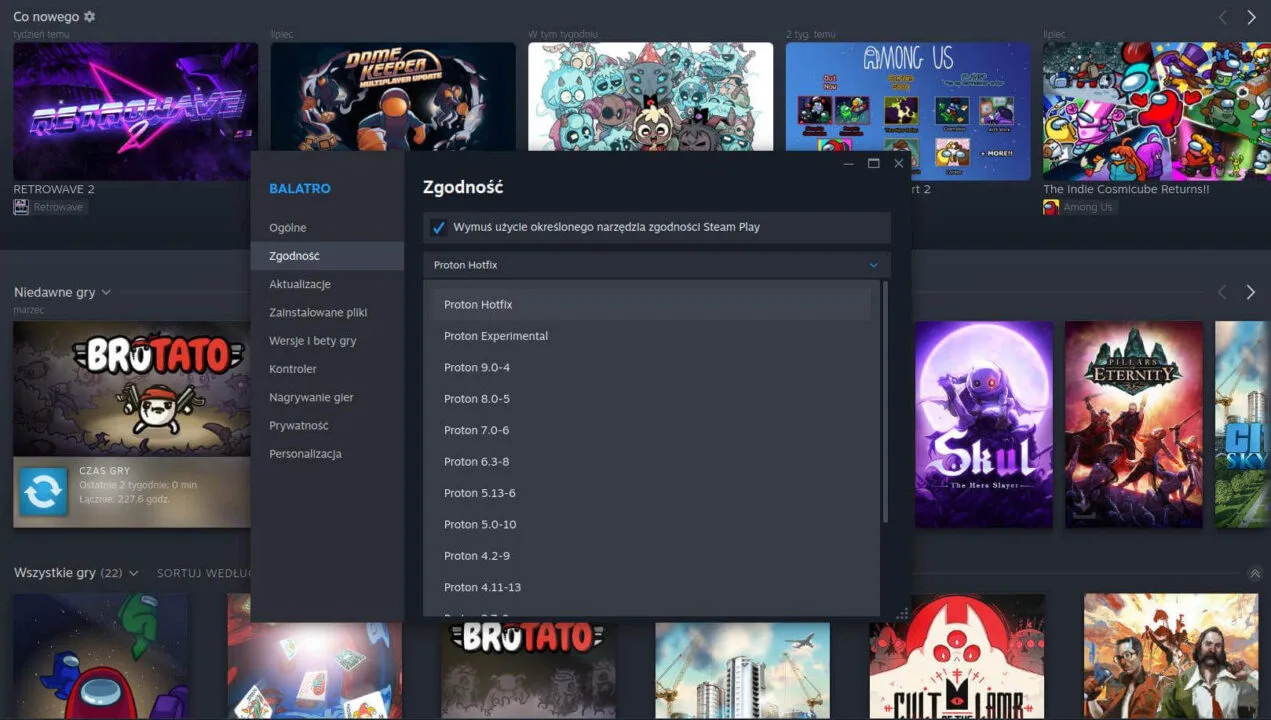Image resolution: width=1271 pixels, height=720 pixels.
Task: Open the Sortuj według sort dropdown
Action: click(x=204, y=573)
